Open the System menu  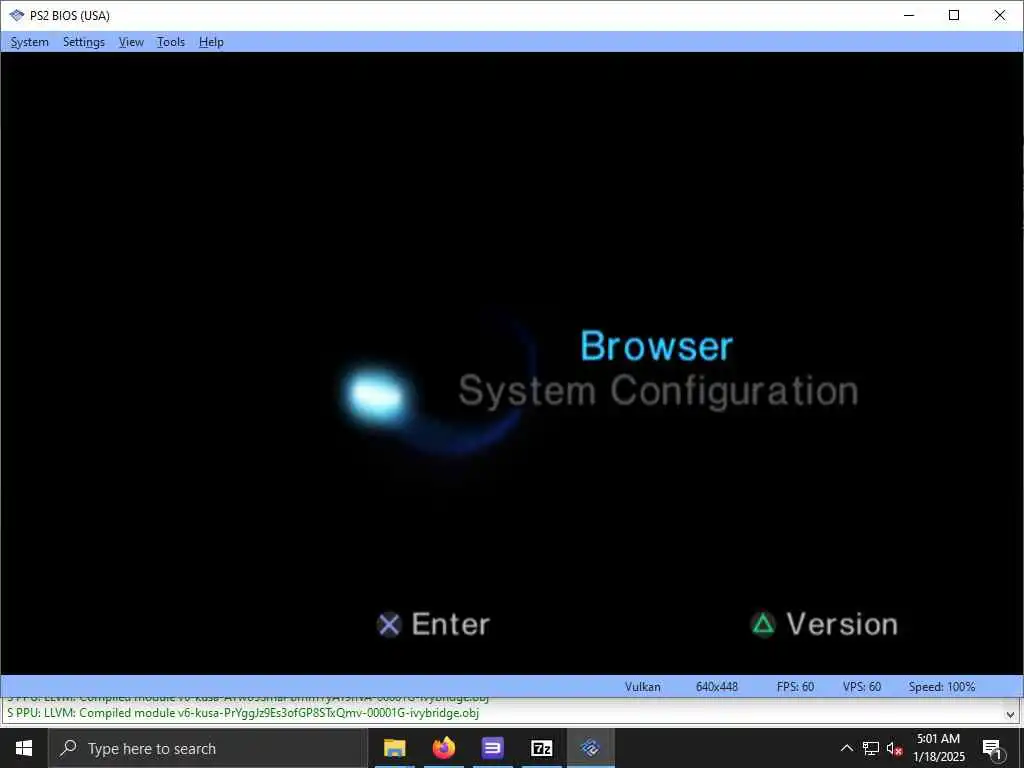pyautogui.click(x=29, y=42)
